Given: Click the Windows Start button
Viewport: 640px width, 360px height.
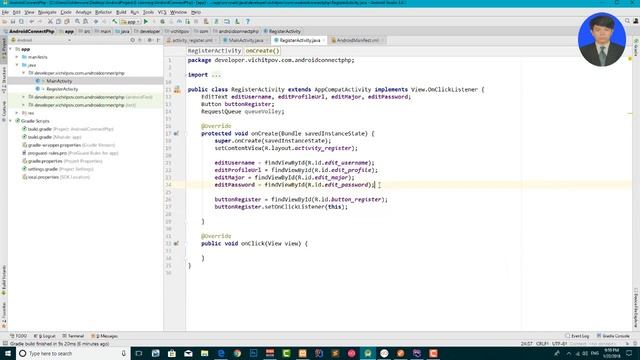Looking at the screenshot, I should [8, 353].
